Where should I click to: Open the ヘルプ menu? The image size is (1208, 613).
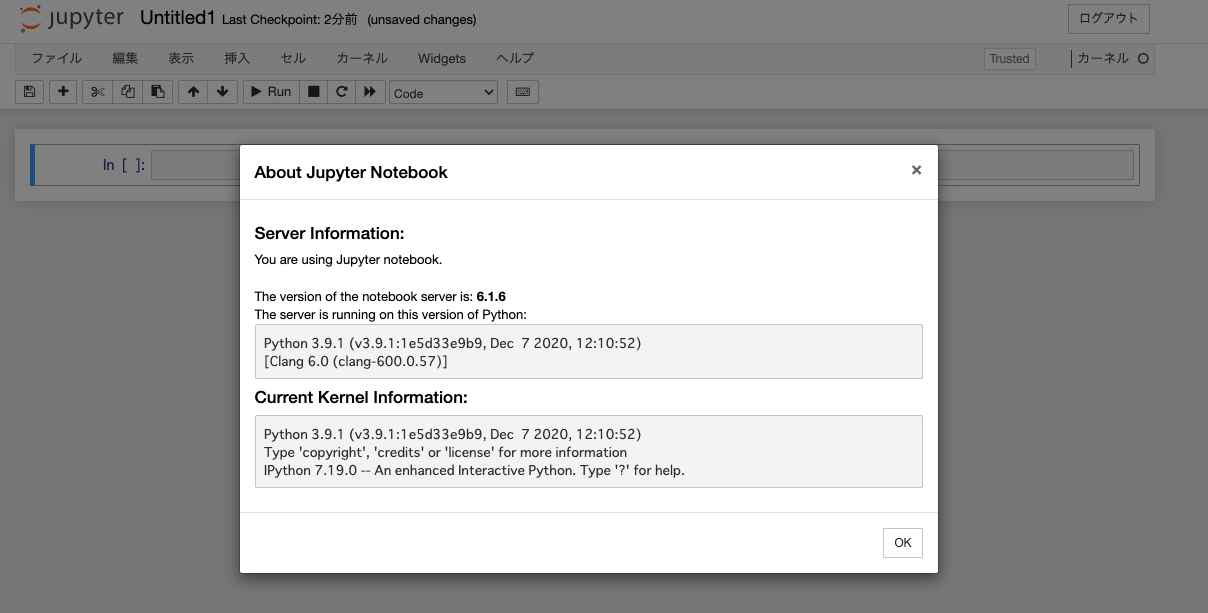click(515, 58)
